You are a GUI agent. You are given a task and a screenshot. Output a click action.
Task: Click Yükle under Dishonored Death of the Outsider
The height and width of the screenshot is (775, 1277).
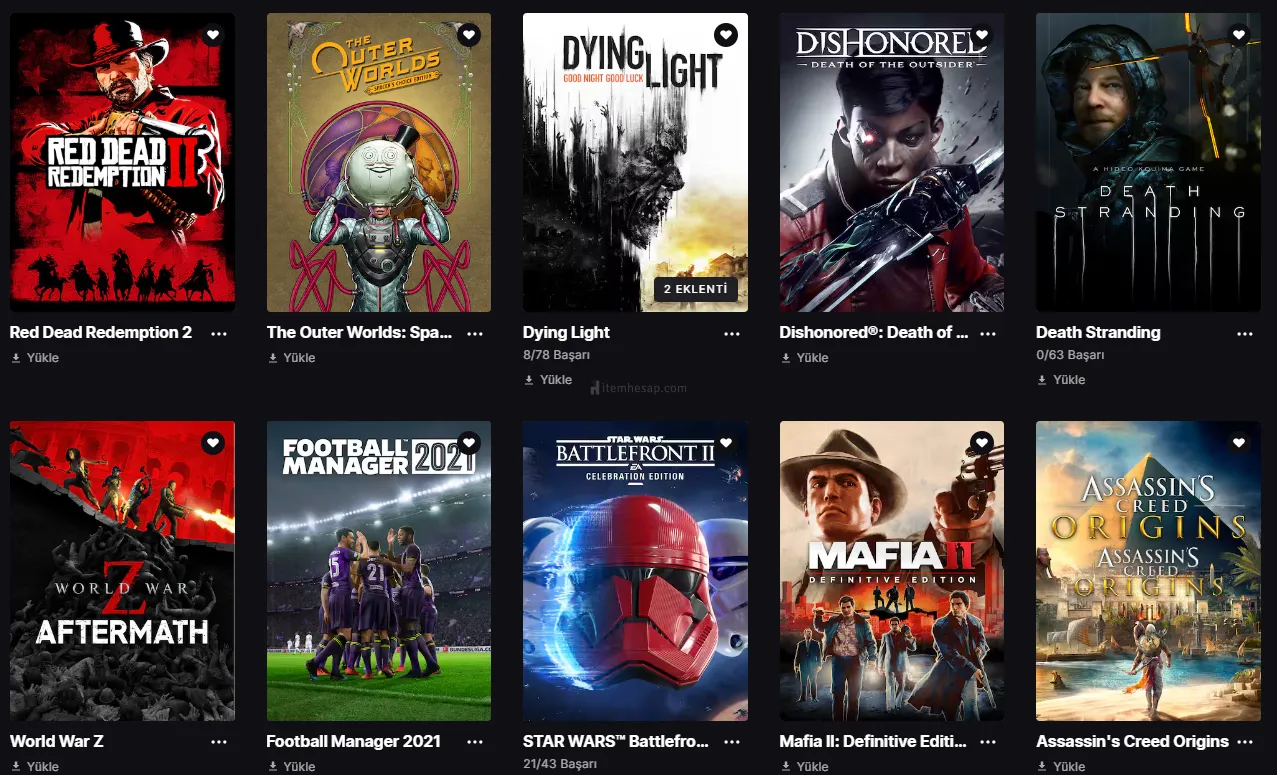click(x=804, y=358)
